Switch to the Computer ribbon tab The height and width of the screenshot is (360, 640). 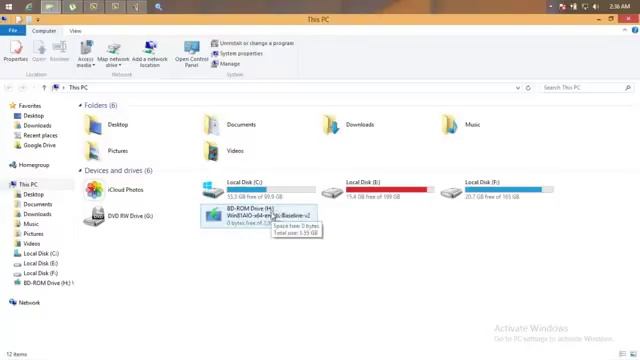click(44, 31)
